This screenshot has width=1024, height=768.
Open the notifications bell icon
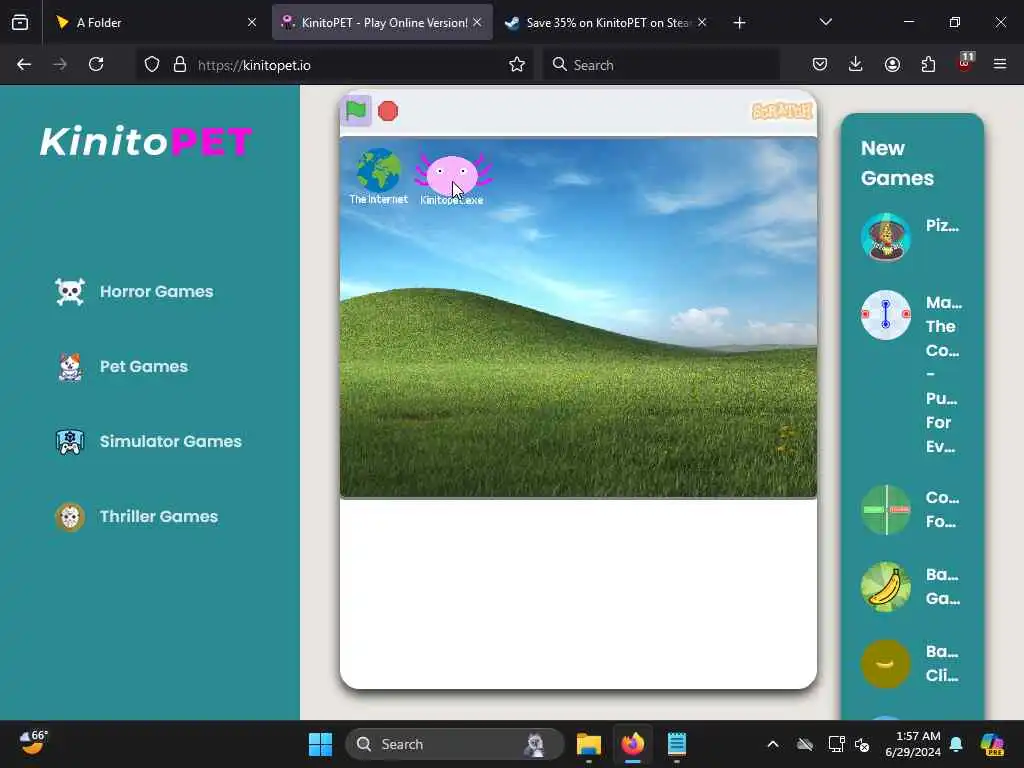coord(957,744)
